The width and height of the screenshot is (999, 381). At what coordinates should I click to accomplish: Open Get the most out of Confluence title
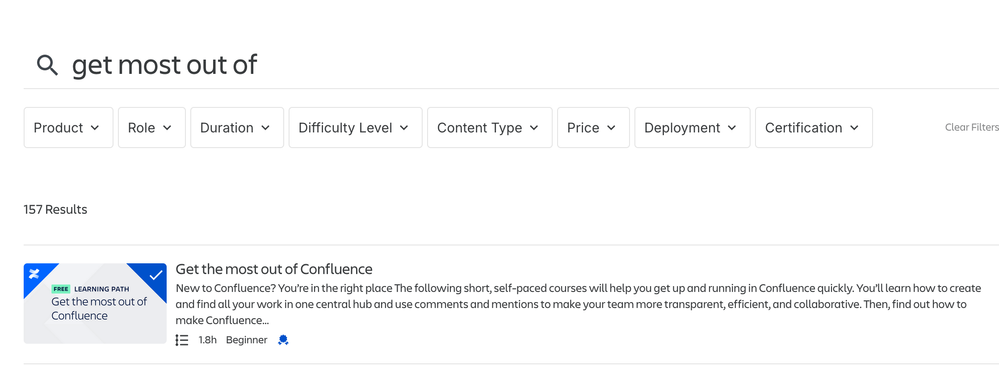tap(274, 268)
